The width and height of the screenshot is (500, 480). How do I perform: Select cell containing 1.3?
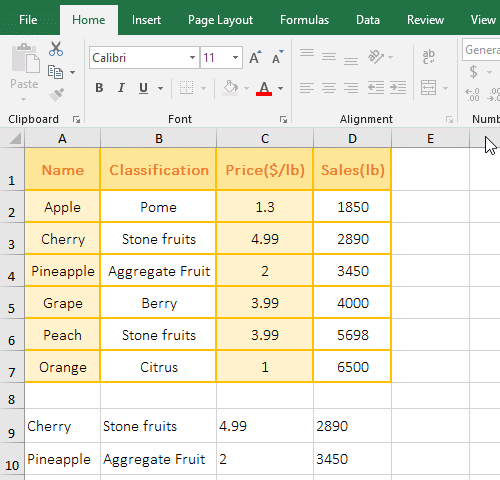tap(265, 207)
